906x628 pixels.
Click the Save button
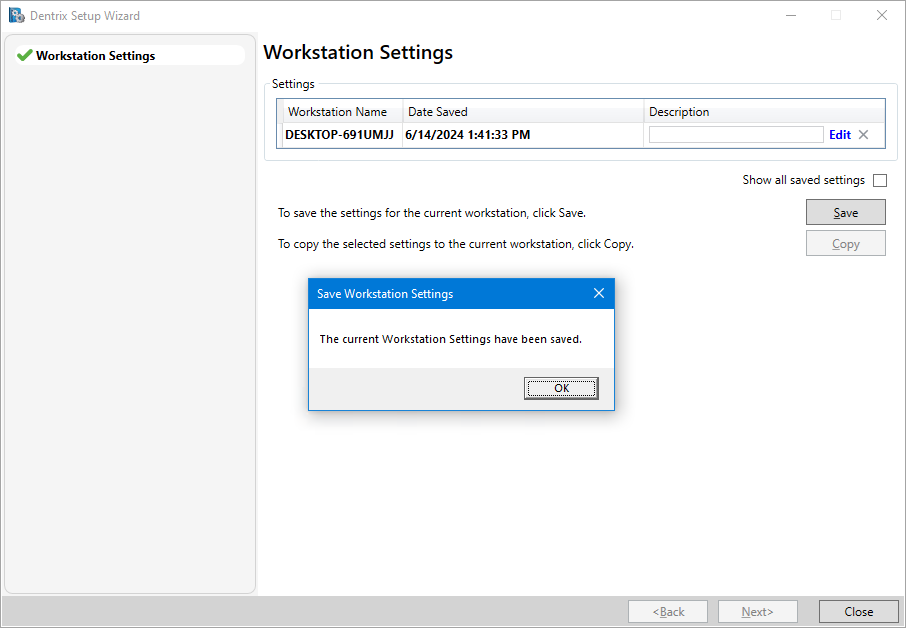(845, 213)
